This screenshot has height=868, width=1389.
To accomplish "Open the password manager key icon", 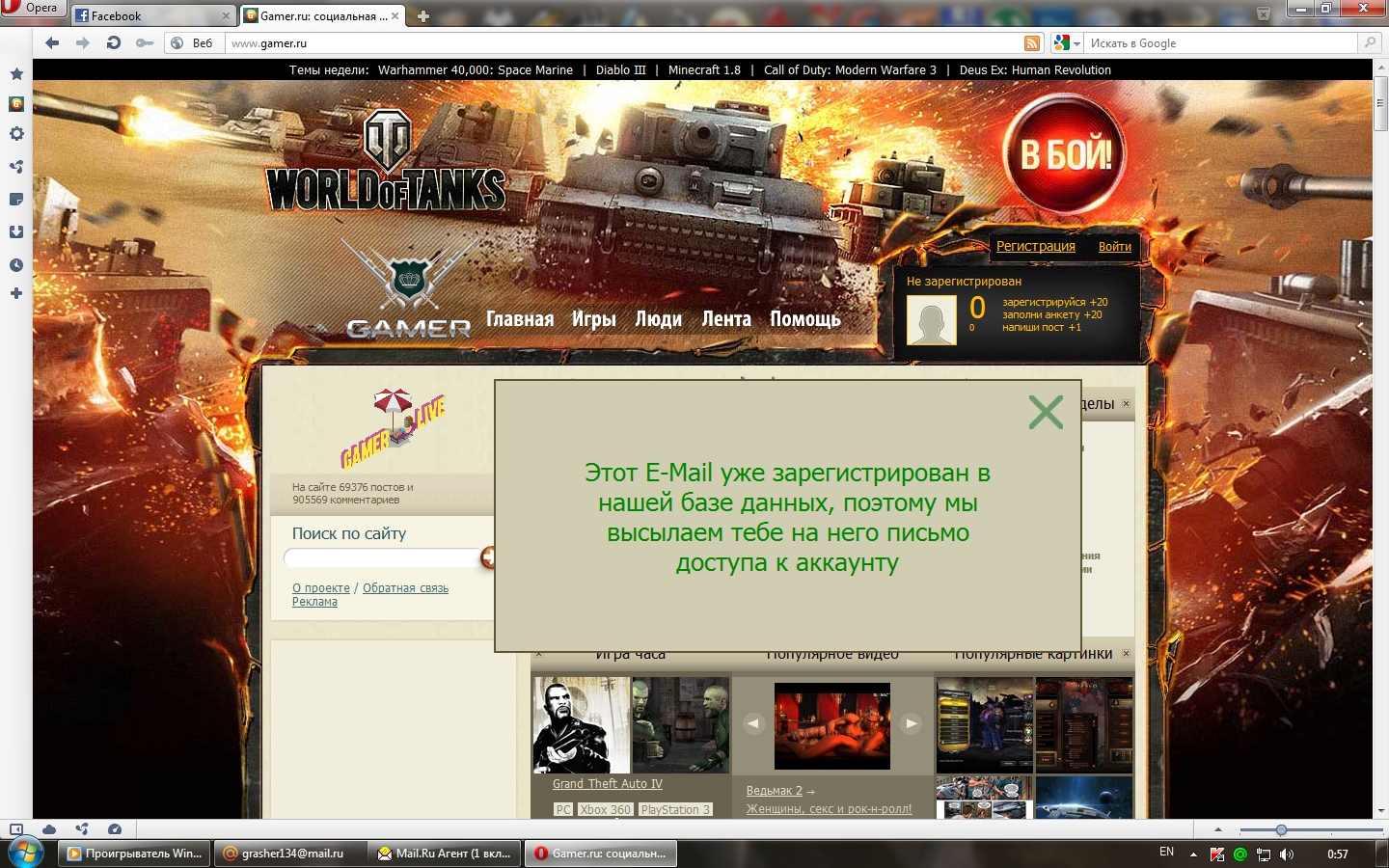I will coord(145,42).
